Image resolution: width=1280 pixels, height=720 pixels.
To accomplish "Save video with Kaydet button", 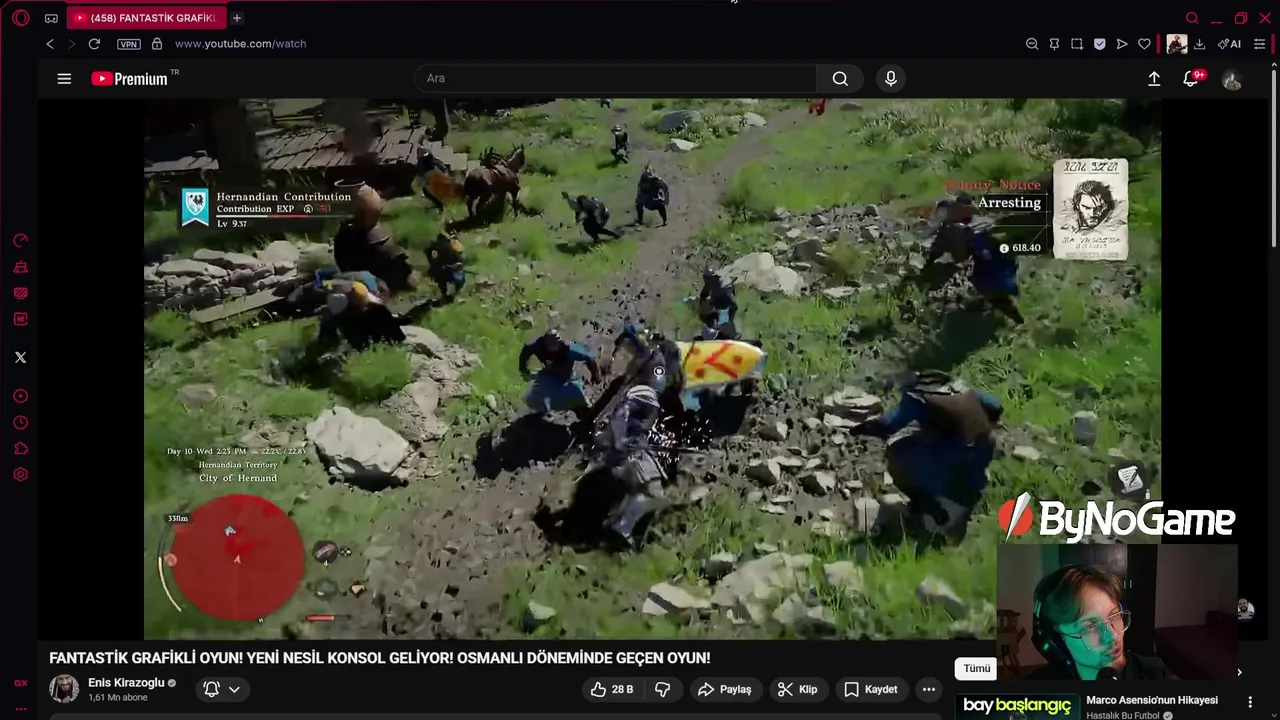I will click(x=871, y=689).
